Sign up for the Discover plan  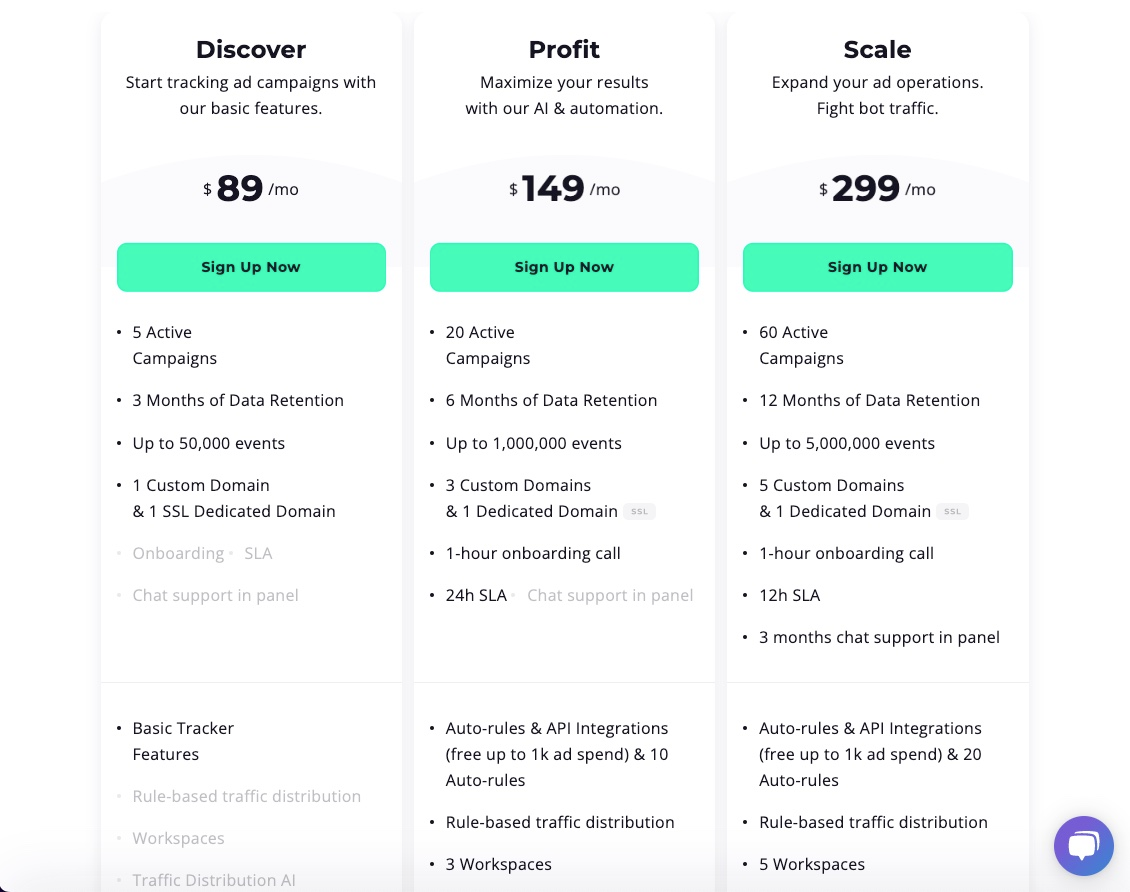click(x=251, y=267)
